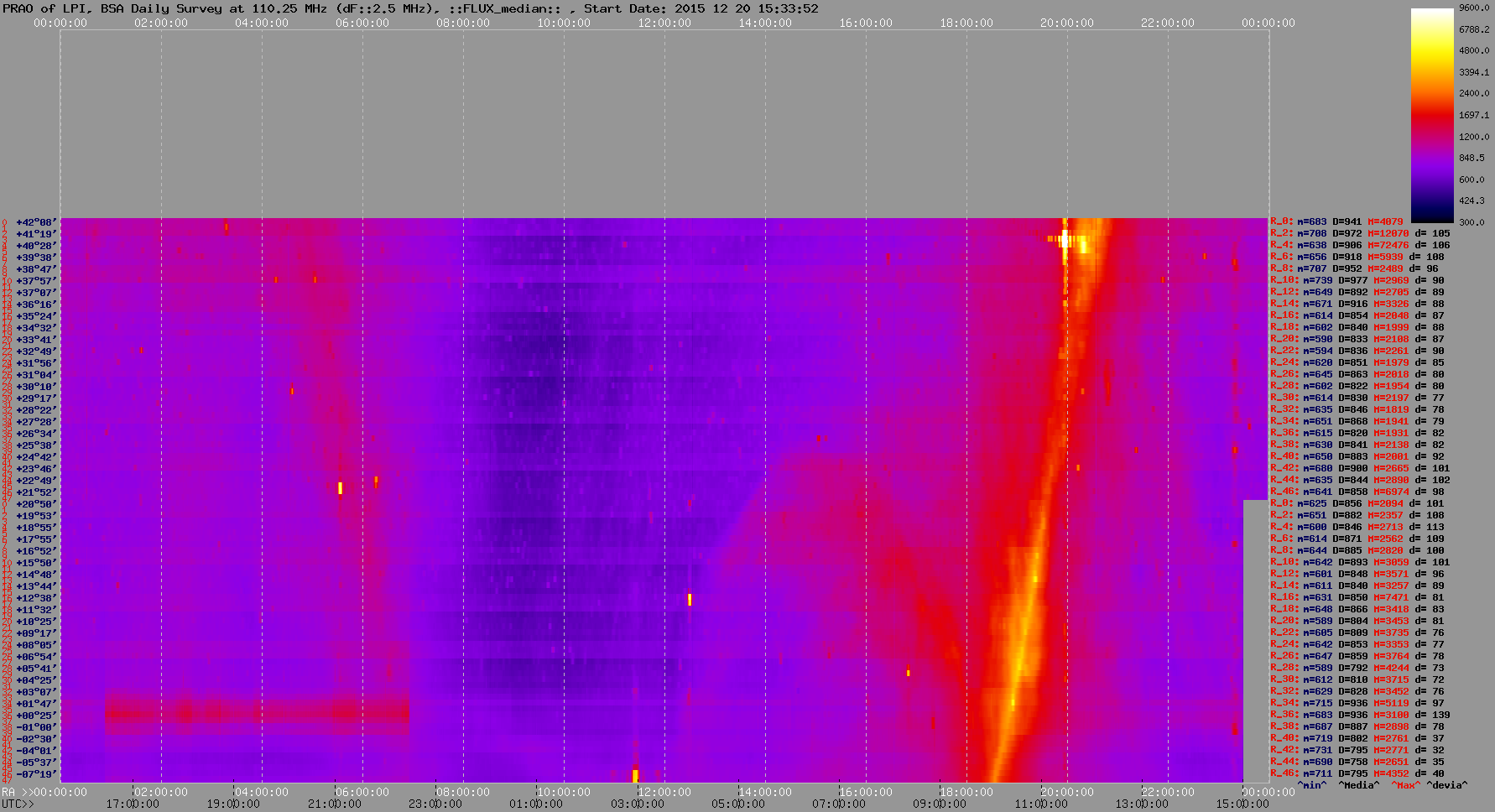Click the 'UTC>>' axis label
Screen dimensions: 1495x812
click(18, 804)
